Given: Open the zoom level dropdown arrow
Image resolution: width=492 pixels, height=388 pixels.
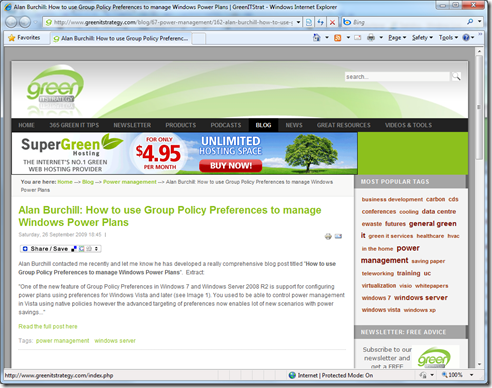Looking at the screenshot, I should click(x=472, y=375).
